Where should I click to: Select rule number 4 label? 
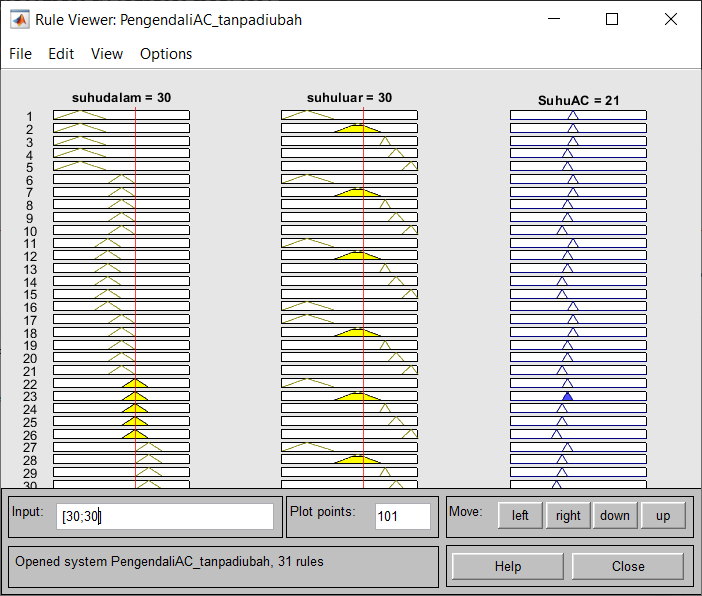(30, 156)
